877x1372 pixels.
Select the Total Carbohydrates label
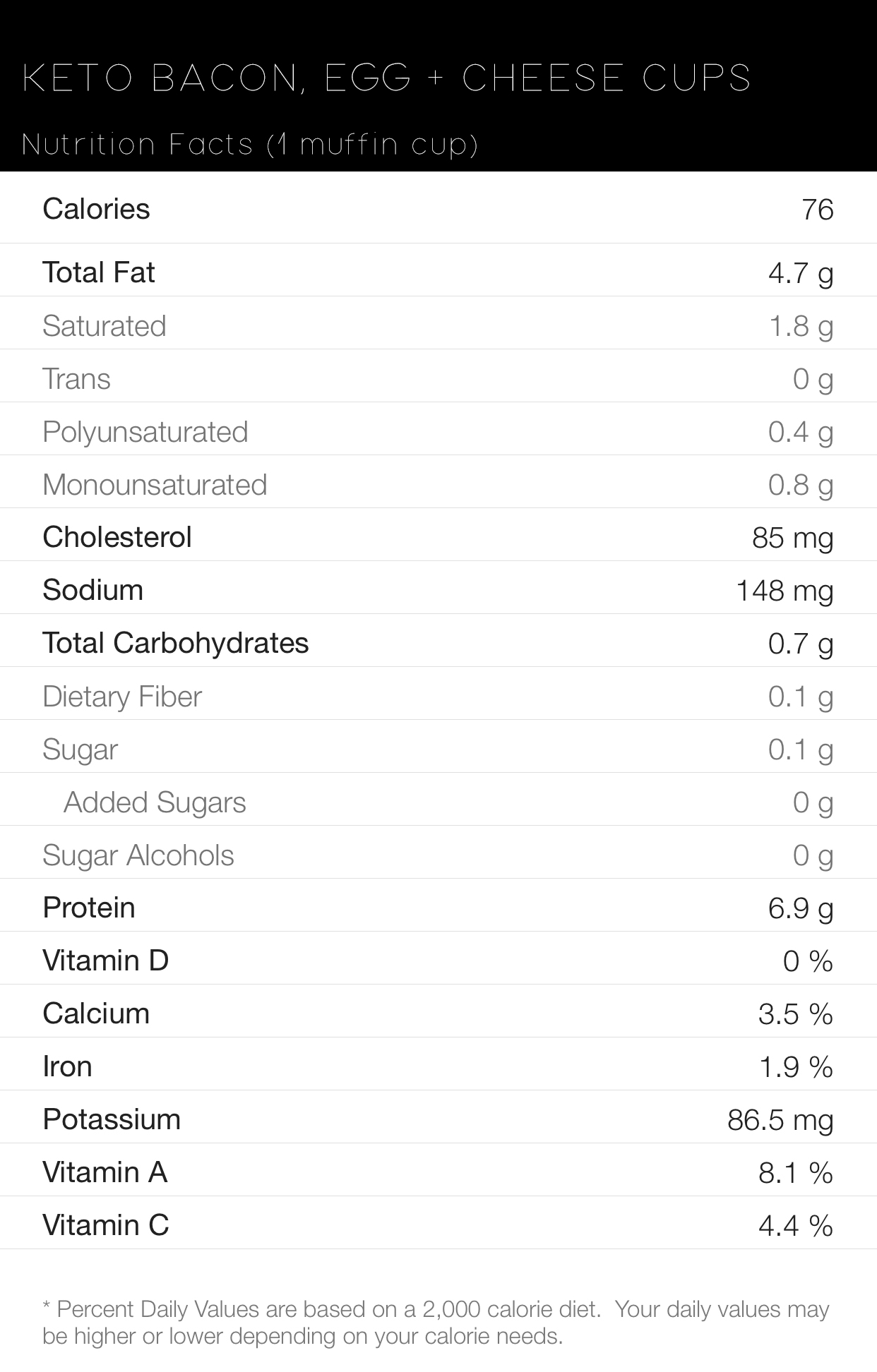click(x=175, y=643)
